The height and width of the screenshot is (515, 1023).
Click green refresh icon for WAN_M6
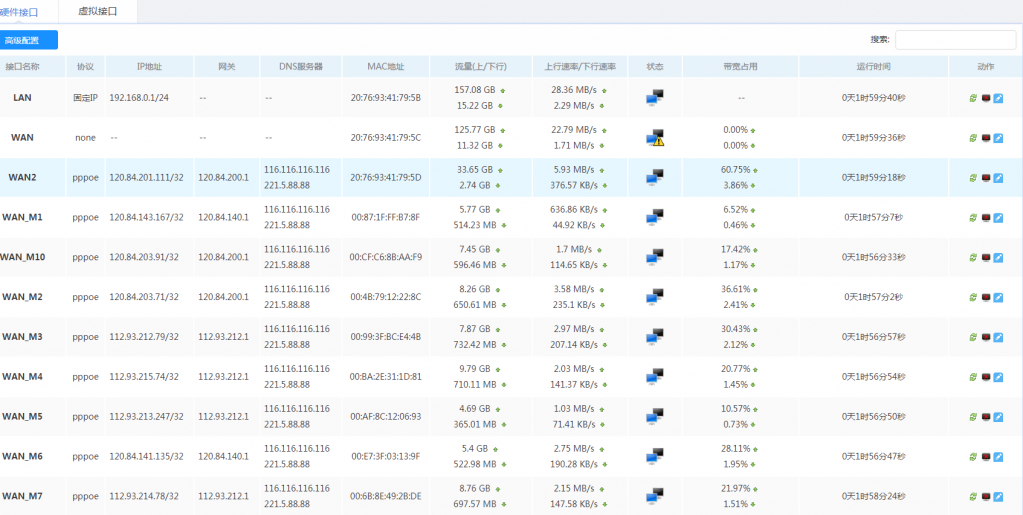[974, 457]
